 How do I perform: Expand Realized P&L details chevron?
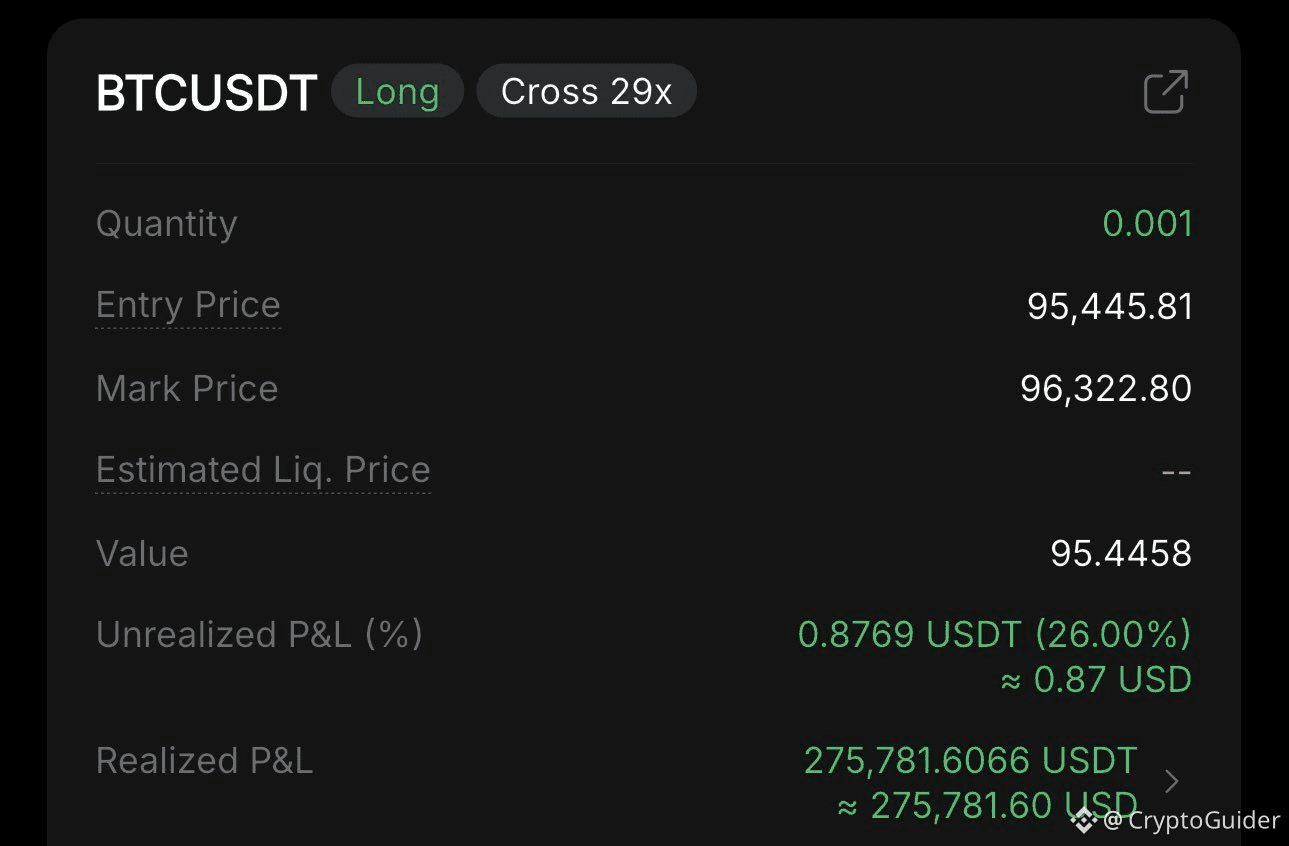click(1172, 781)
